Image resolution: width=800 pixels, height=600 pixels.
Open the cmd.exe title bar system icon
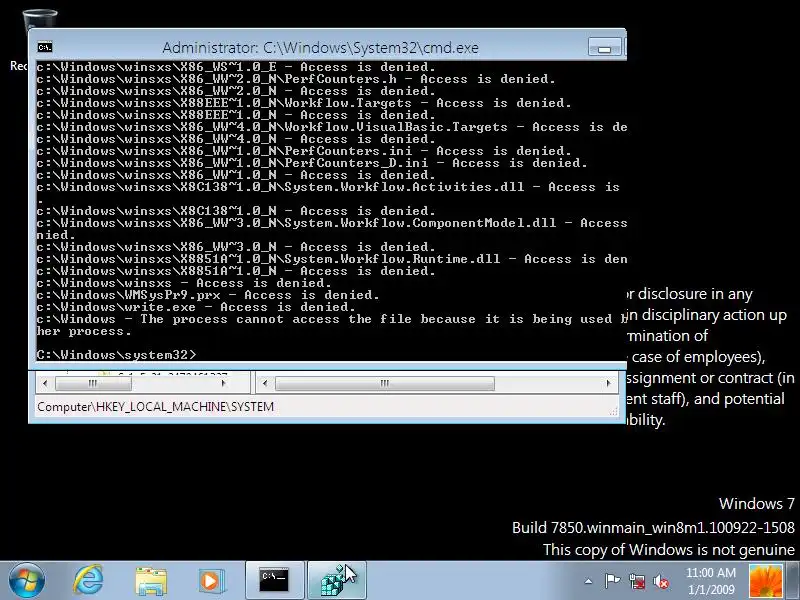click(x=45, y=47)
